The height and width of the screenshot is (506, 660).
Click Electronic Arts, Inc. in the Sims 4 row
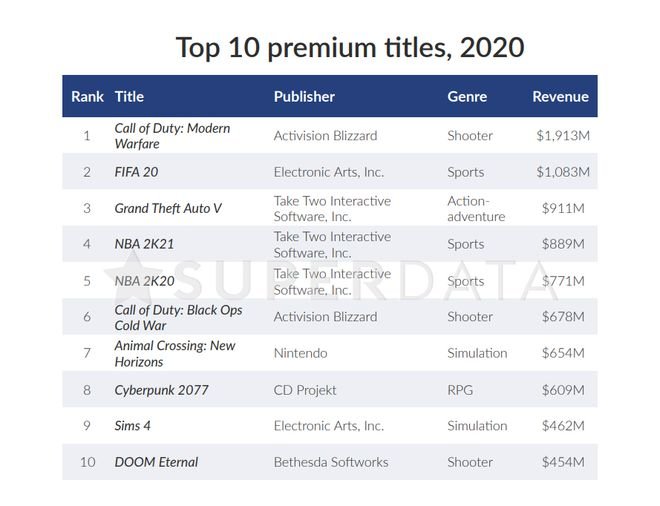329,426
